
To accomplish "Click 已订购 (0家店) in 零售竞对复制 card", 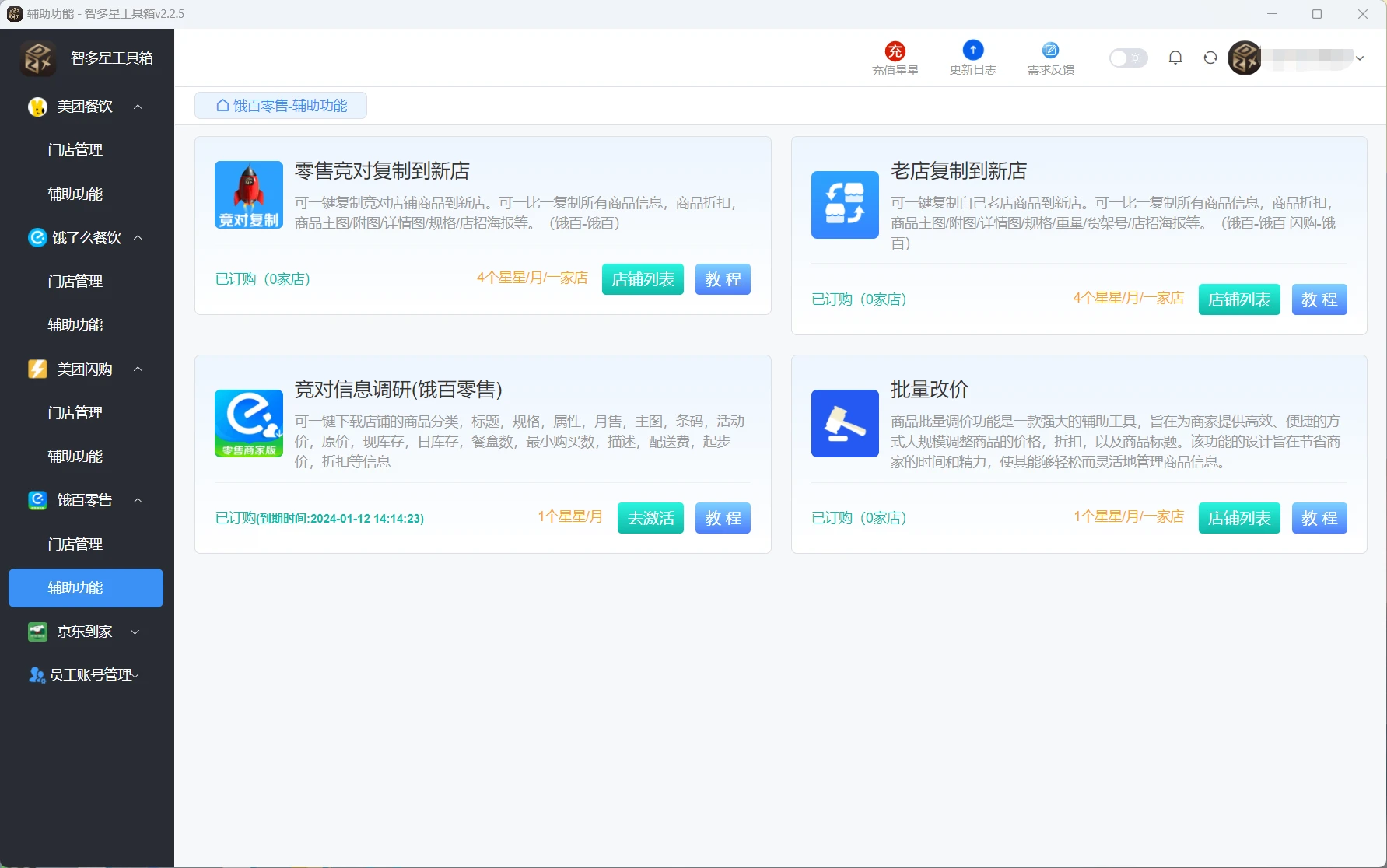I will pos(263,279).
